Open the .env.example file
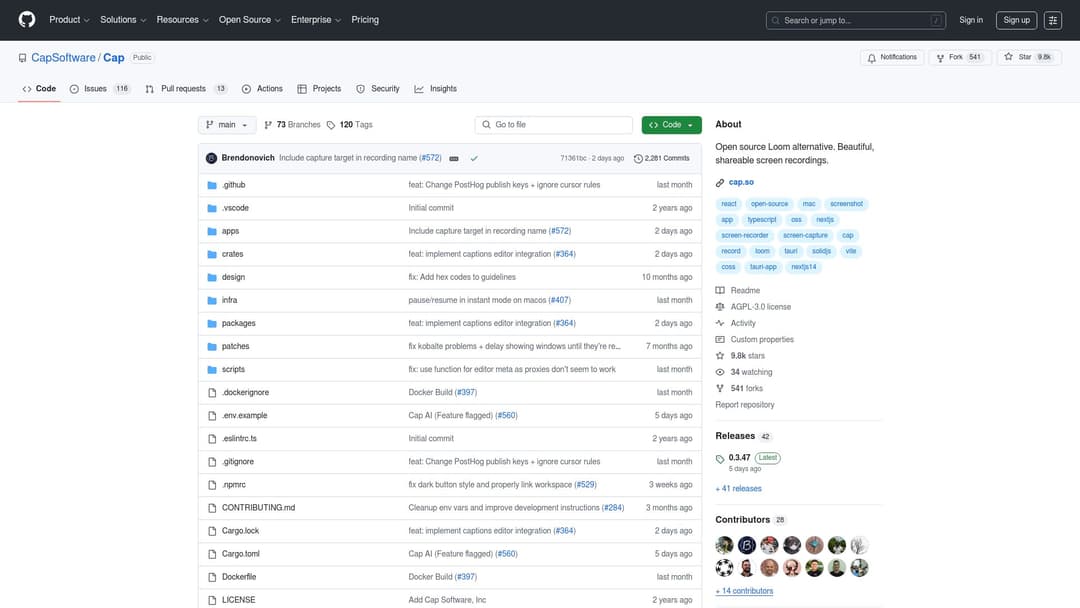This screenshot has width=1080, height=608. click(245, 416)
